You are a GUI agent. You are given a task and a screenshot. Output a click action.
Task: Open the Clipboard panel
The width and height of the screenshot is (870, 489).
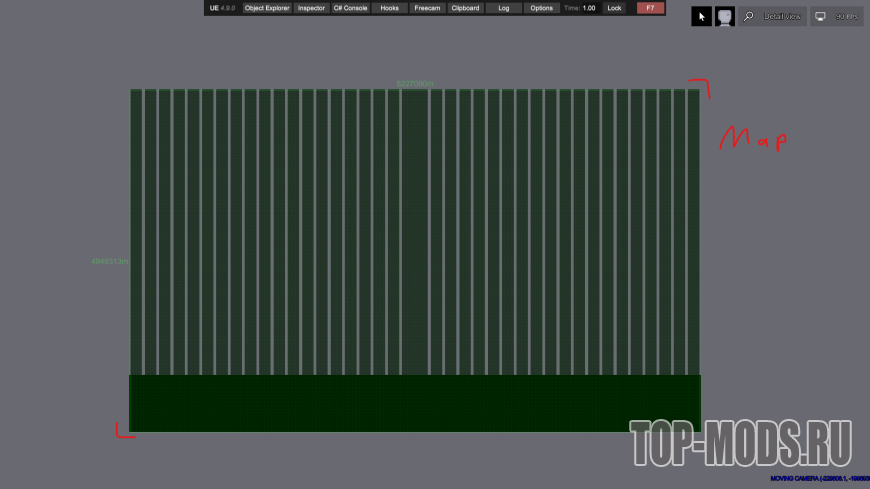click(465, 8)
